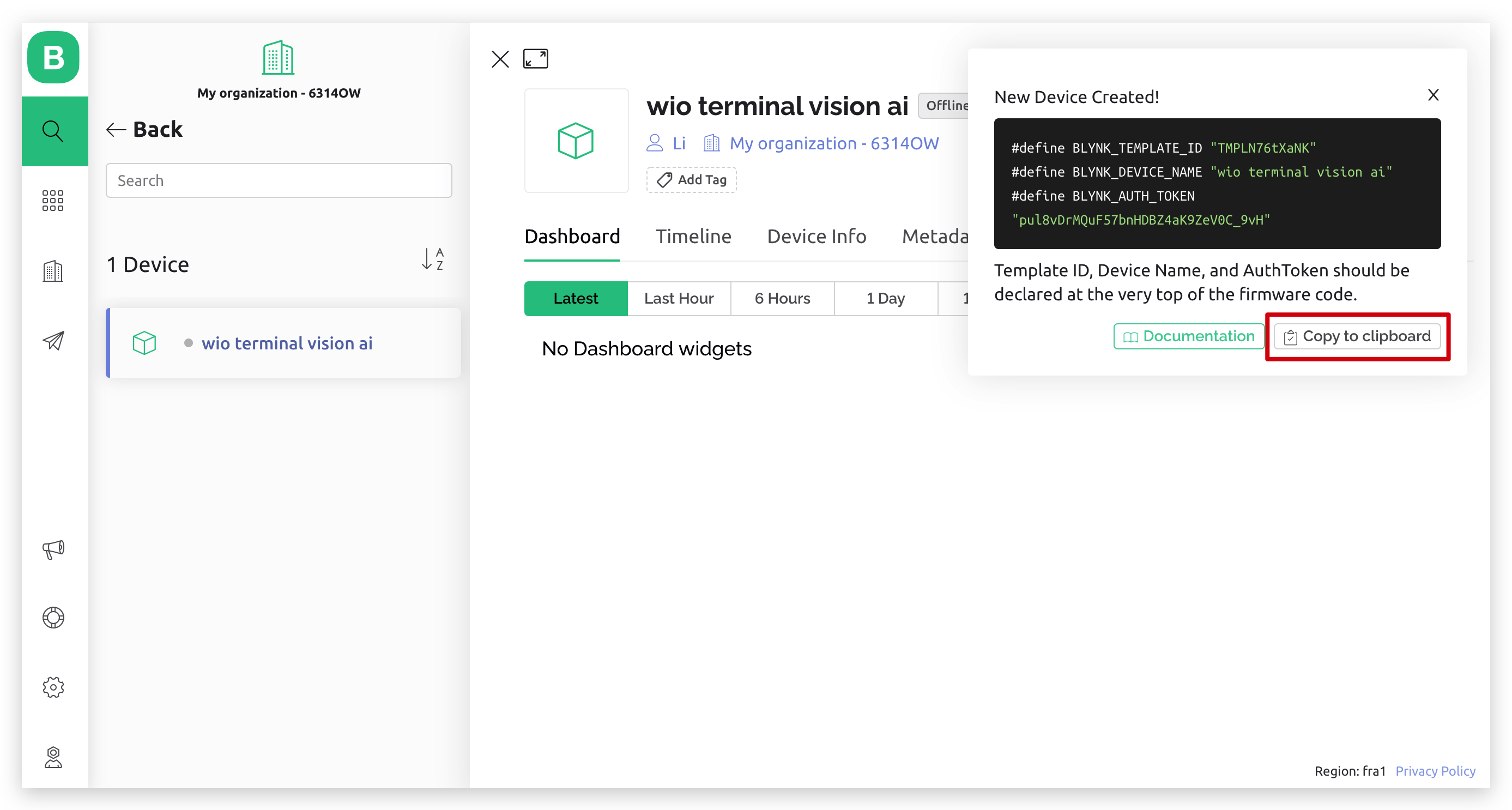The height and width of the screenshot is (810, 1512).
Task: Select the Latest time range
Action: coord(576,298)
